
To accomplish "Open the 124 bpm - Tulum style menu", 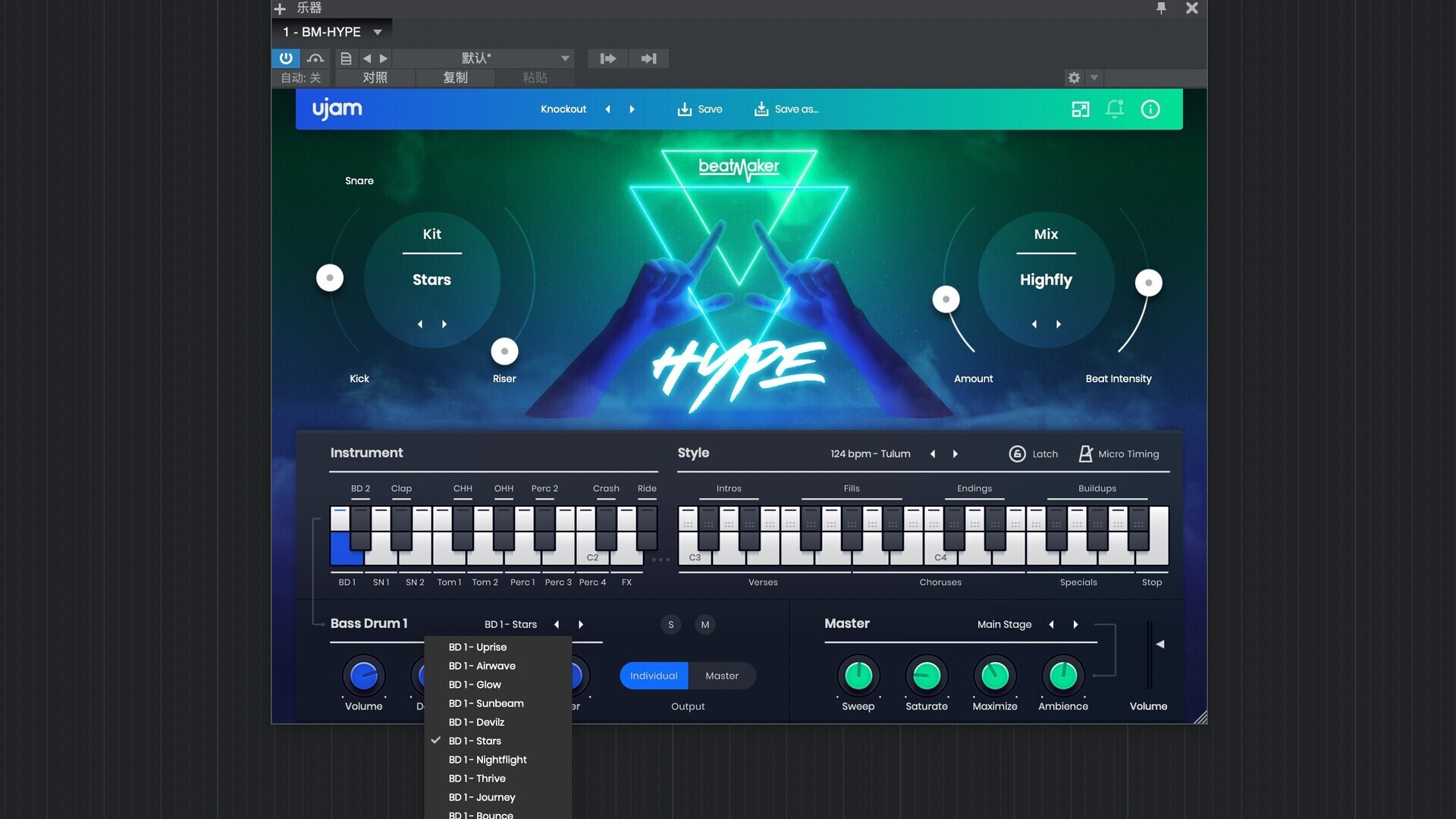I will [x=870, y=453].
